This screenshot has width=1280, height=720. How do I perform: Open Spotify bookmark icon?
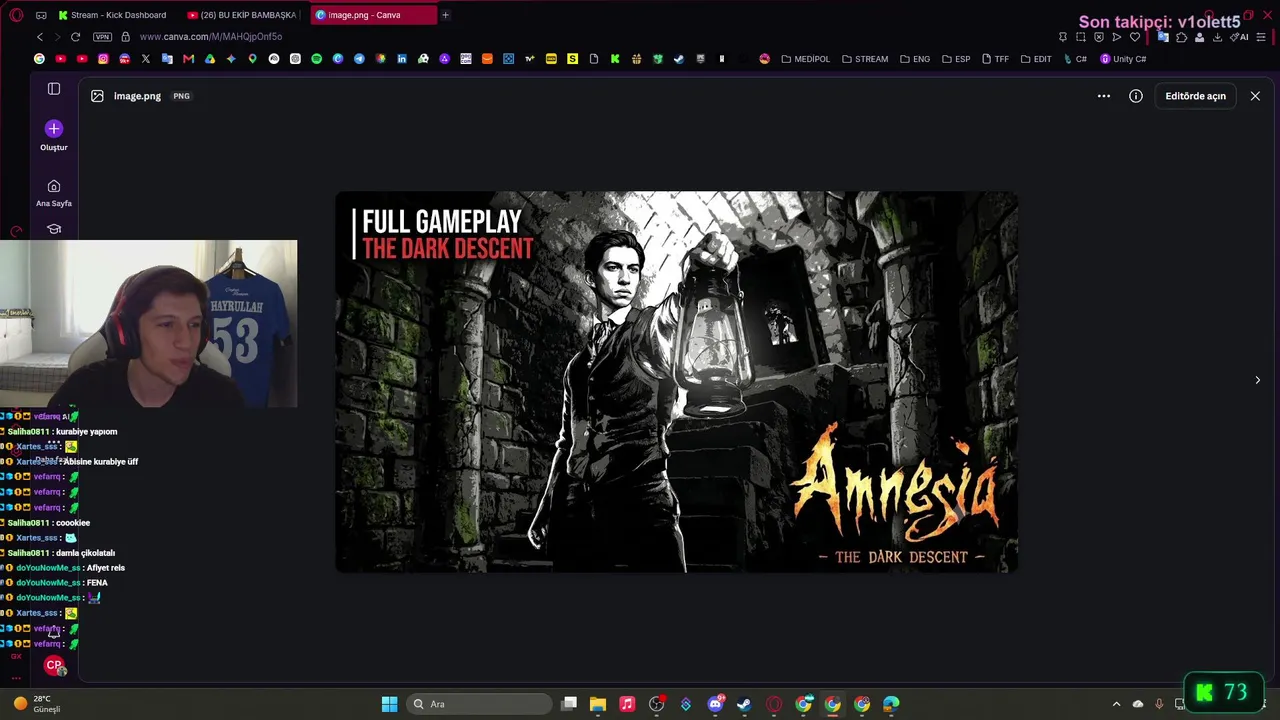tap(317, 59)
